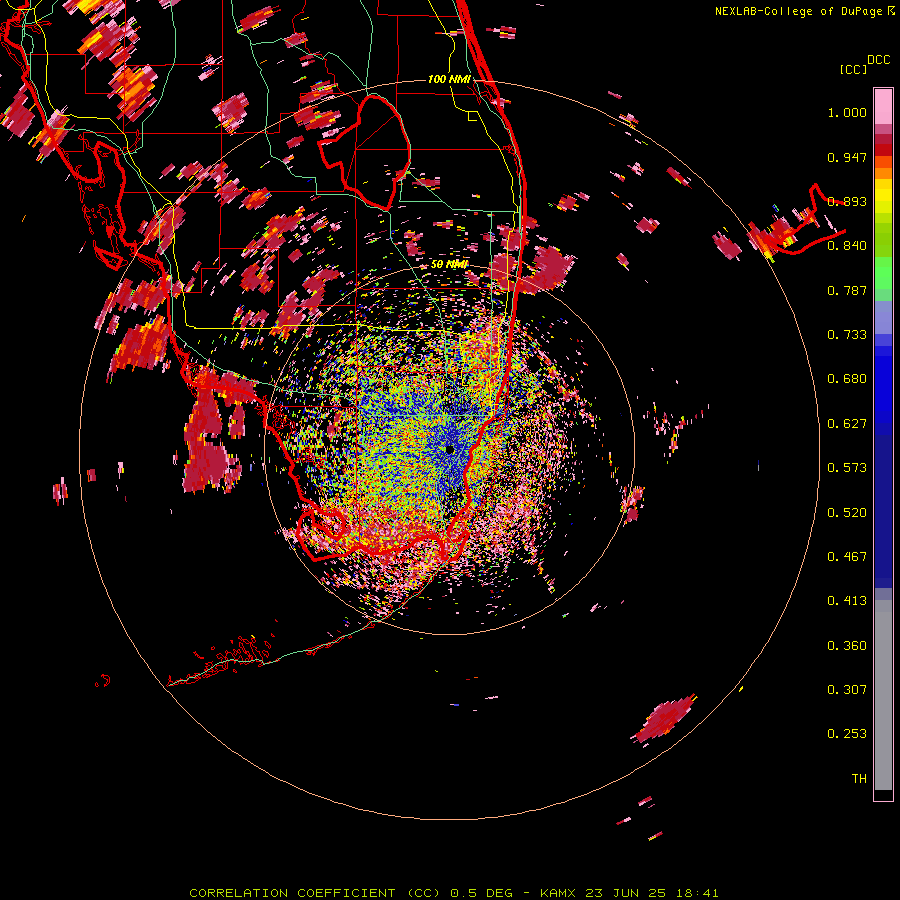The height and width of the screenshot is (900, 900).
Task: Pick the orange color bar segment
Action: [x=883, y=173]
